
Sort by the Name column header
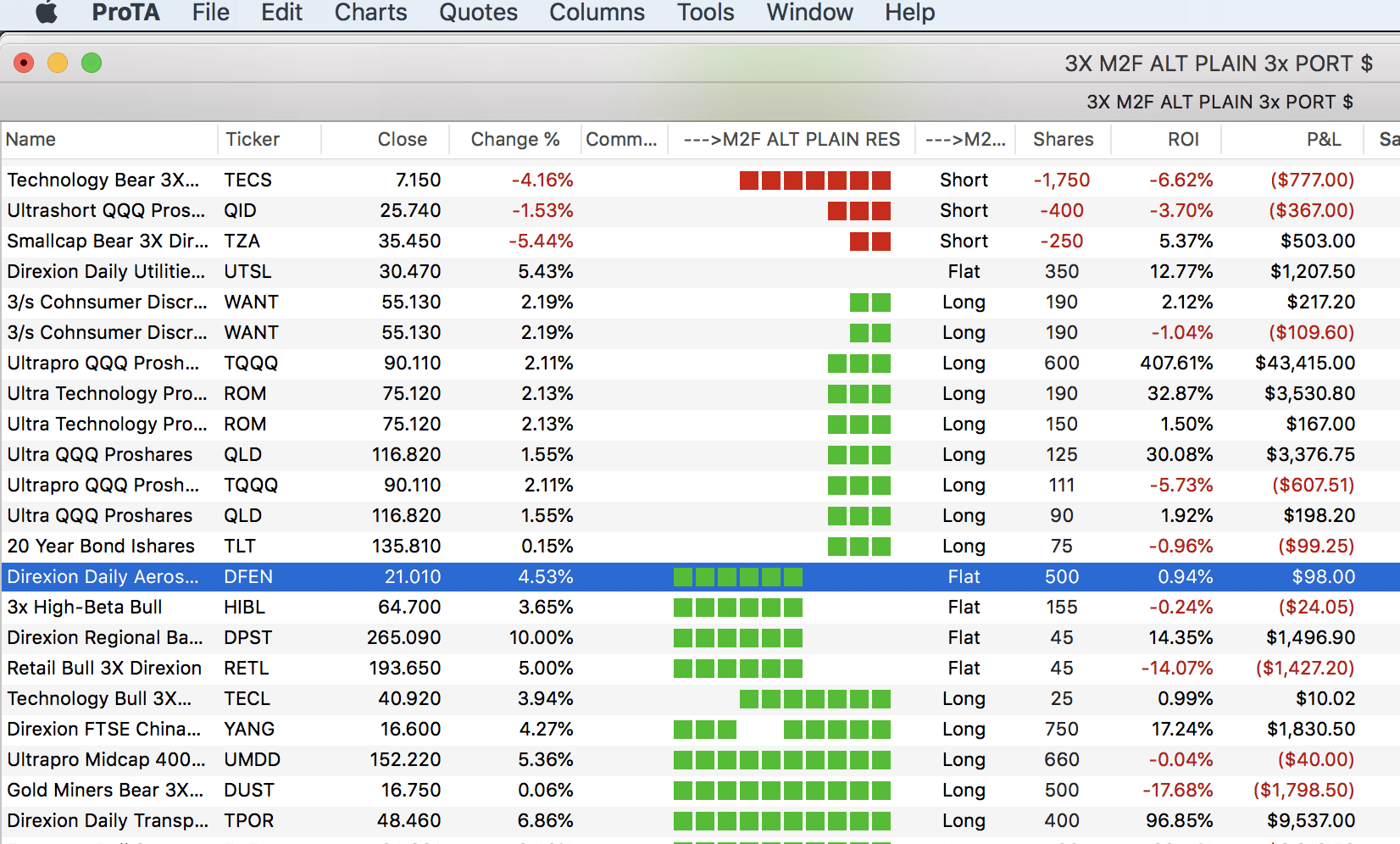point(109,140)
